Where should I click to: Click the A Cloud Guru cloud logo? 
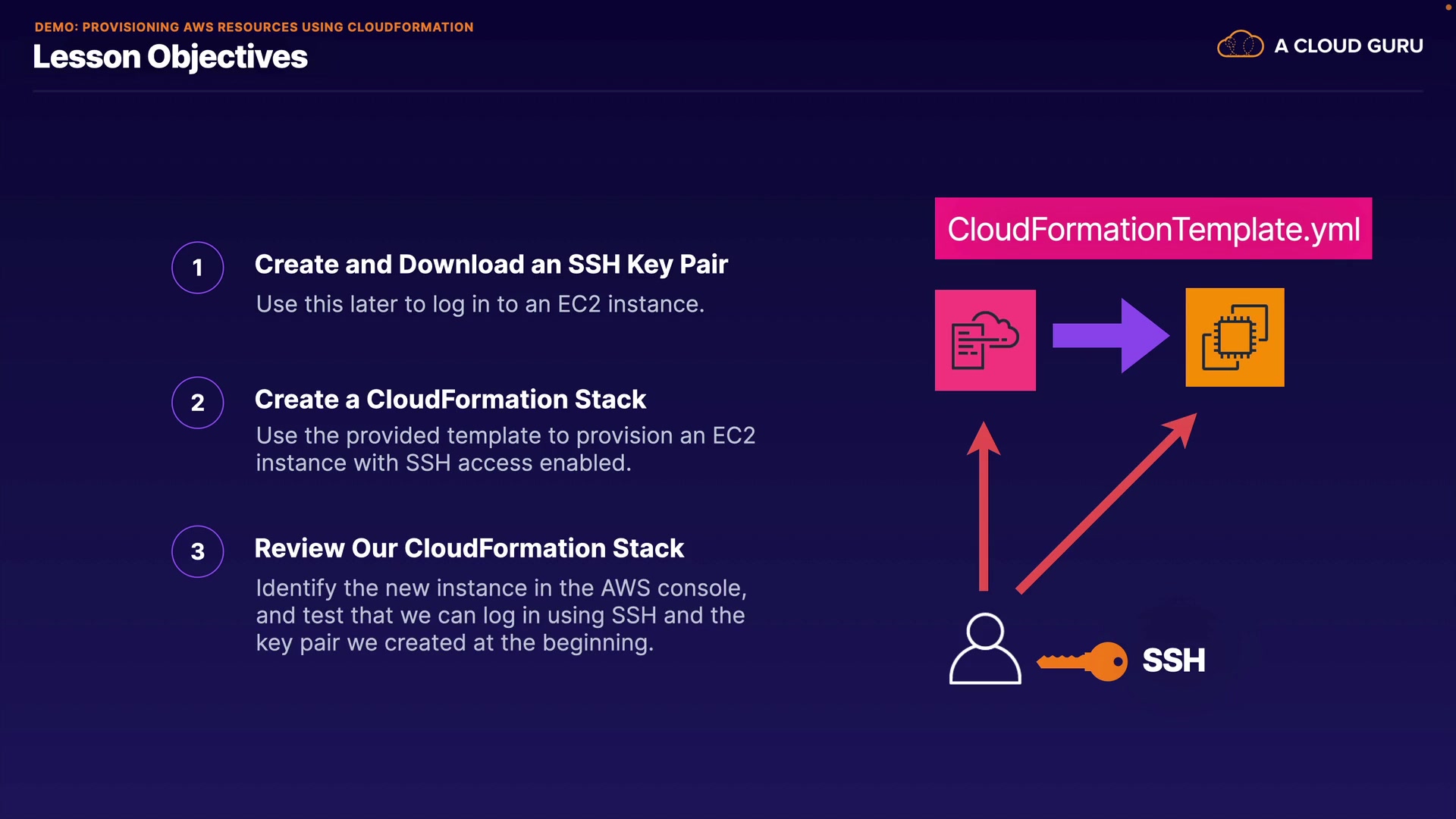1240,45
